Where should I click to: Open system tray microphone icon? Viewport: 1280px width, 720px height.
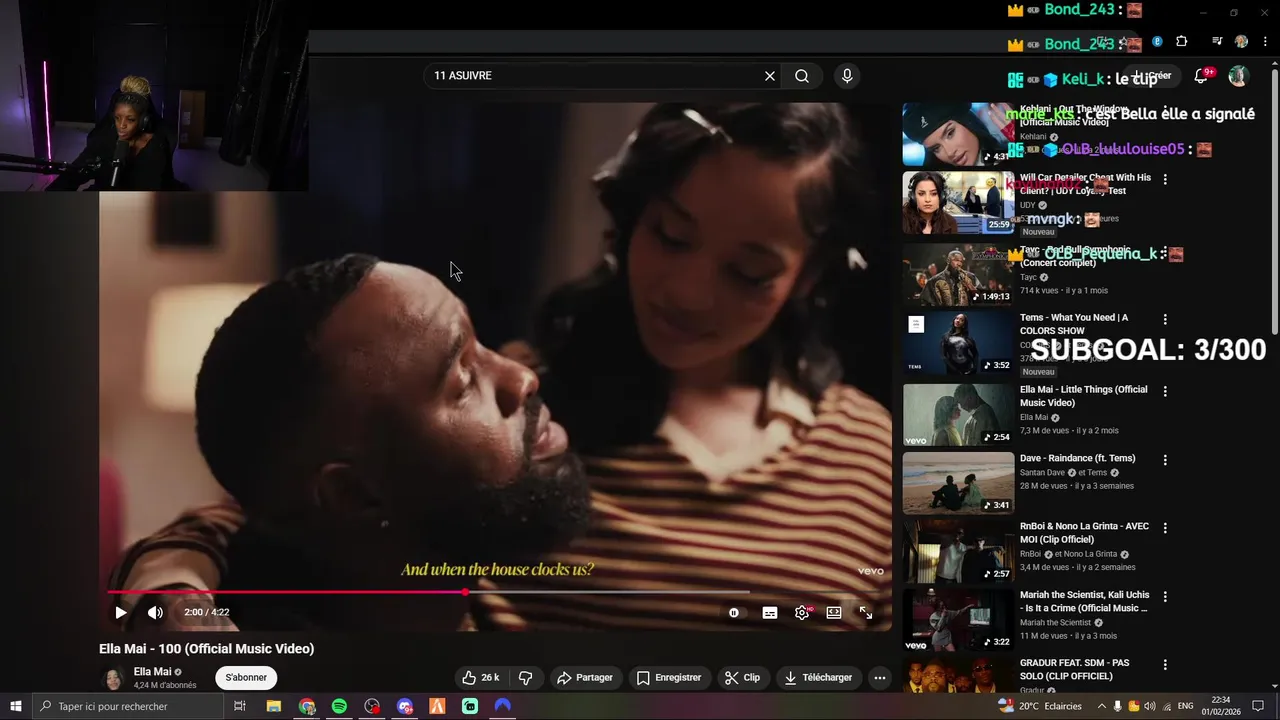1118,706
